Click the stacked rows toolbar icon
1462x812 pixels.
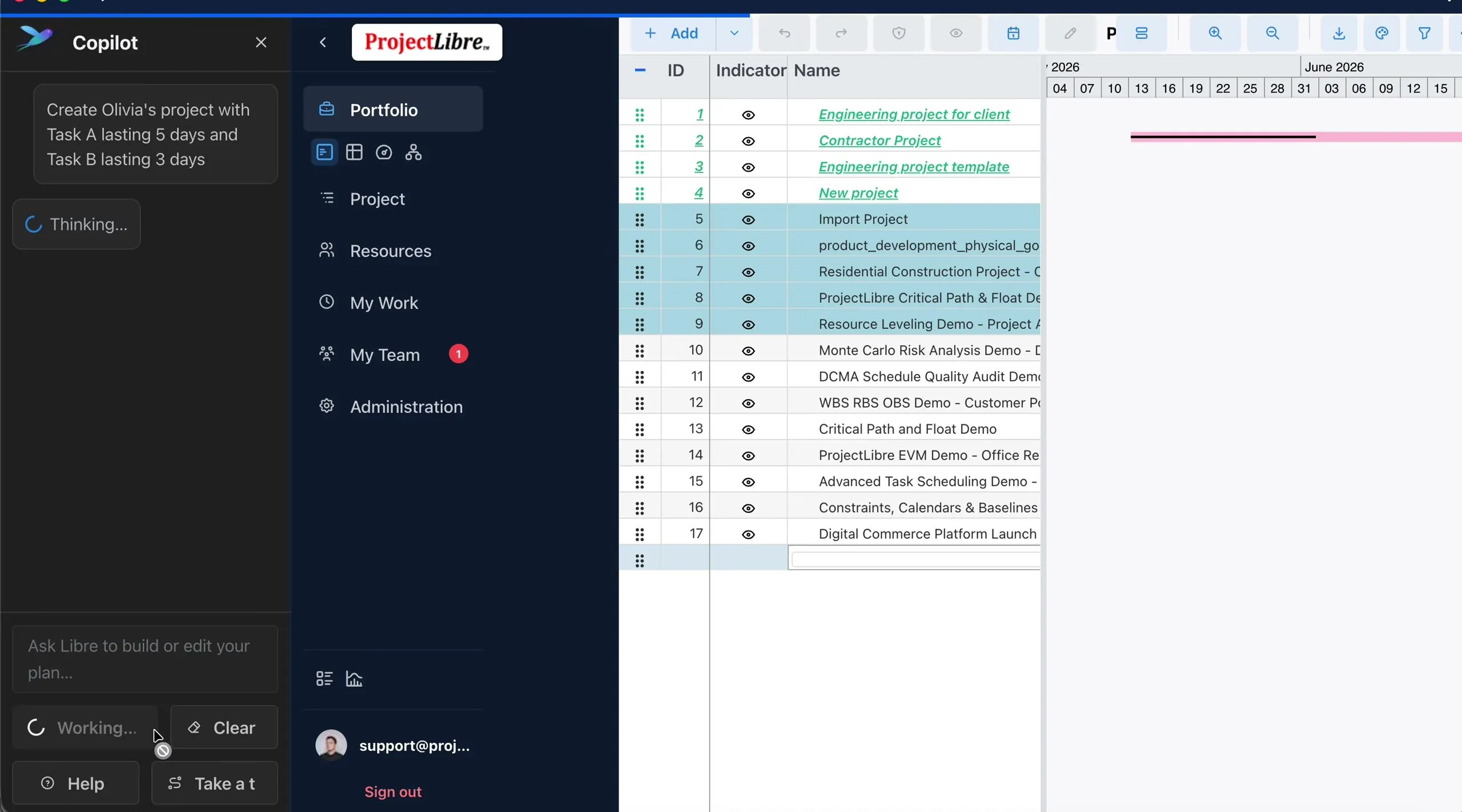pyautogui.click(x=1141, y=33)
